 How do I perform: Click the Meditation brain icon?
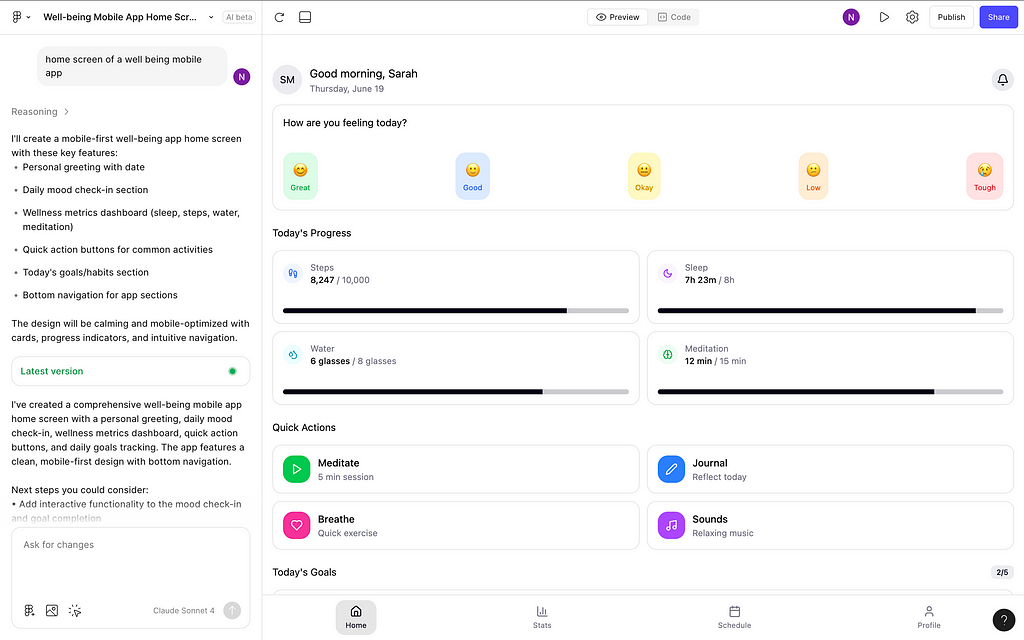click(667, 355)
